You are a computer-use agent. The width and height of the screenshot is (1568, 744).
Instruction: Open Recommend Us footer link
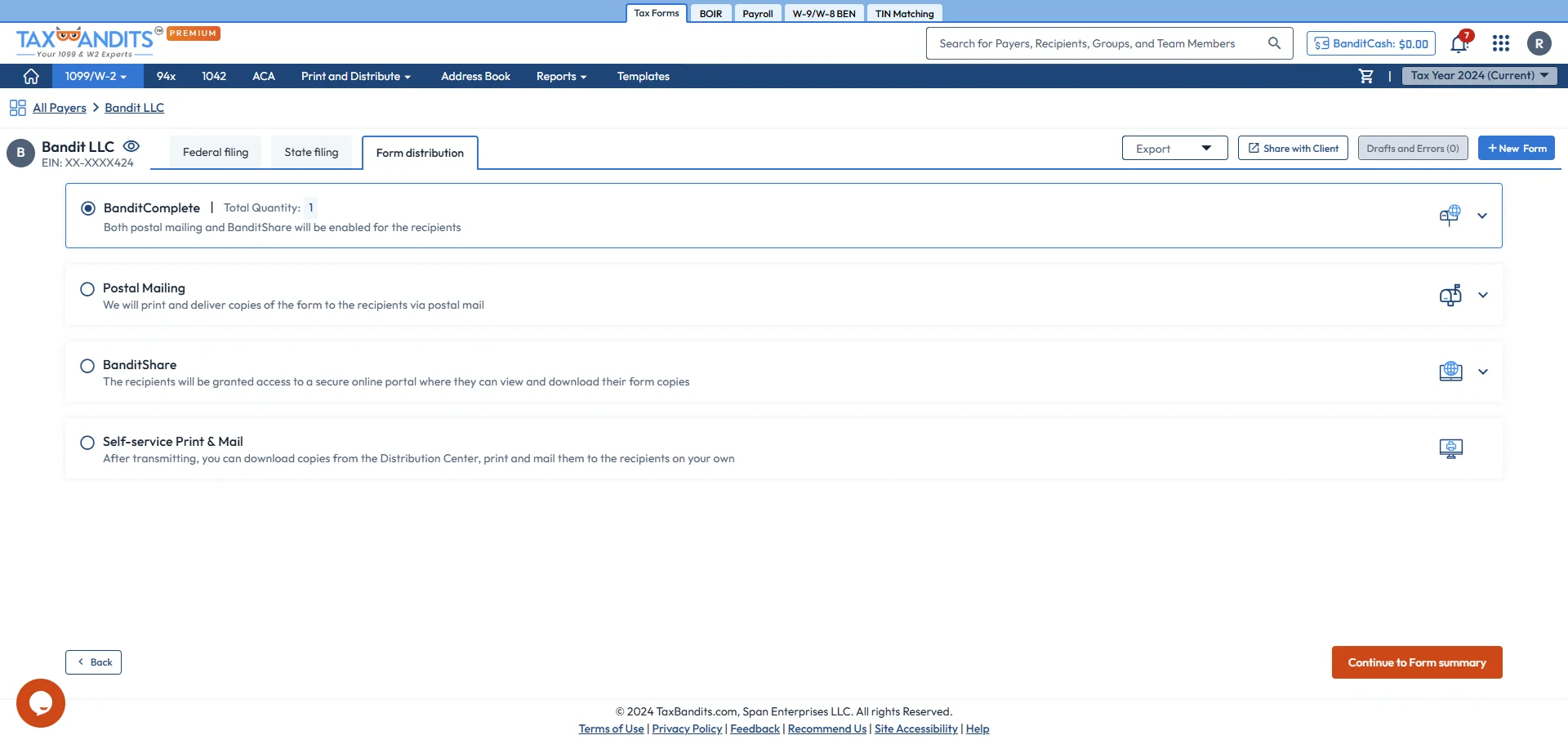coord(827,728)
